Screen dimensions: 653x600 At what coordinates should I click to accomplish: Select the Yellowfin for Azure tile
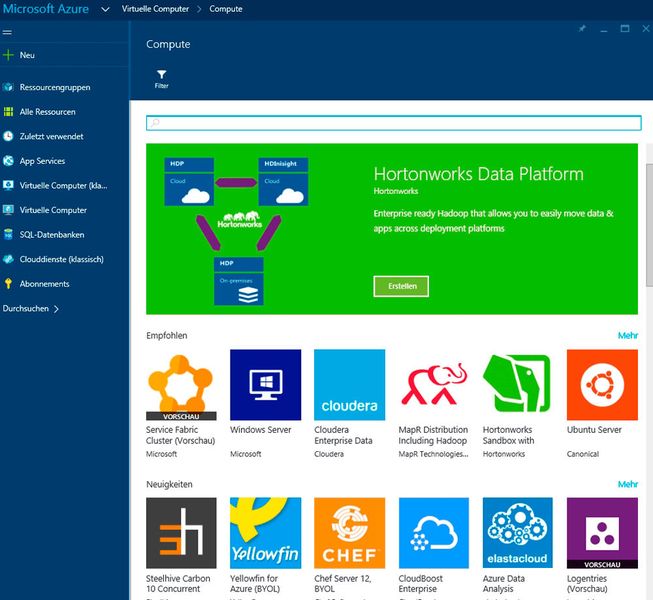[x=265, y=533]
